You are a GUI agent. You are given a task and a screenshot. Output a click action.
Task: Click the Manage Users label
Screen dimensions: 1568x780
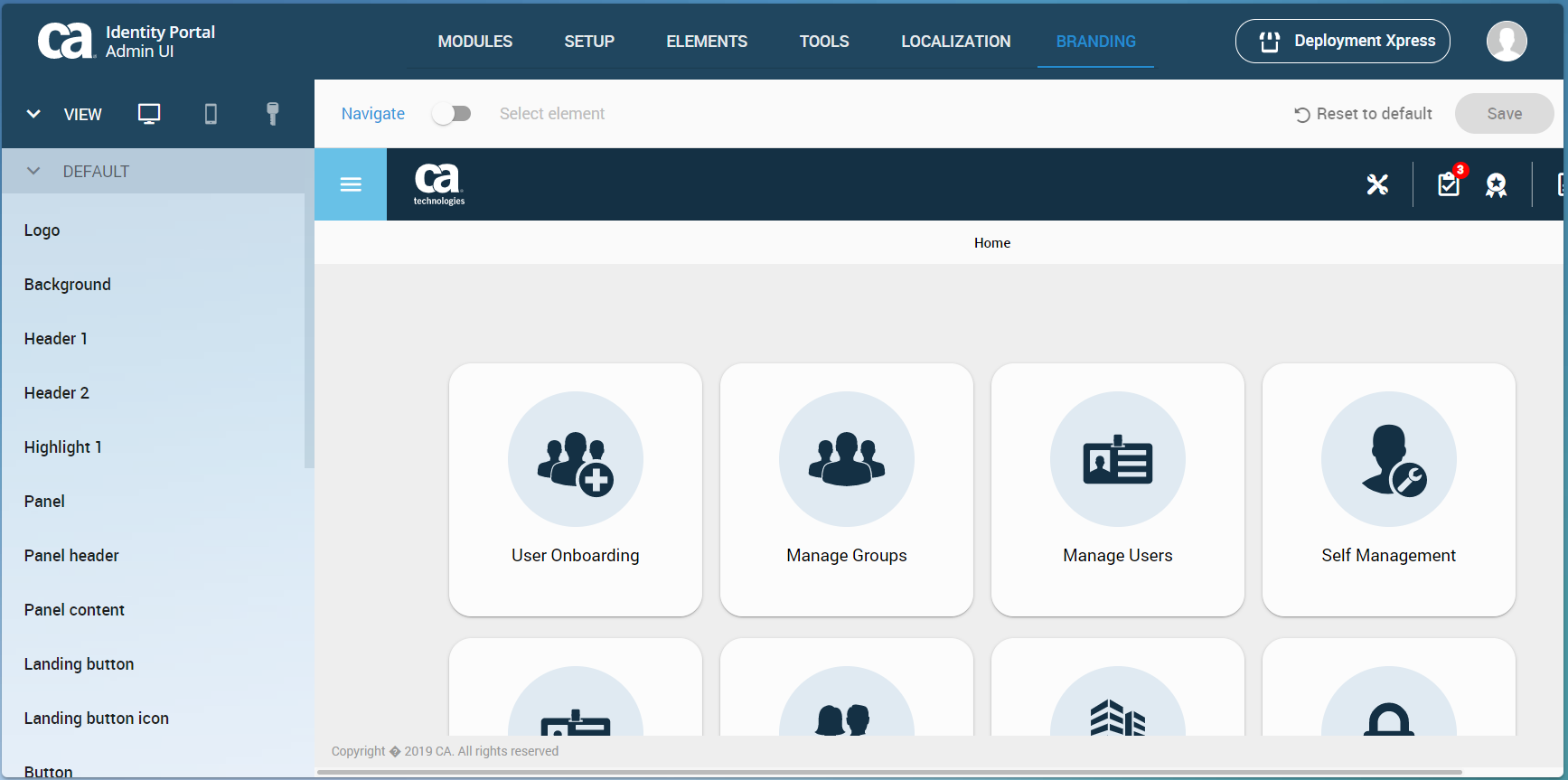pos(1118,556)
